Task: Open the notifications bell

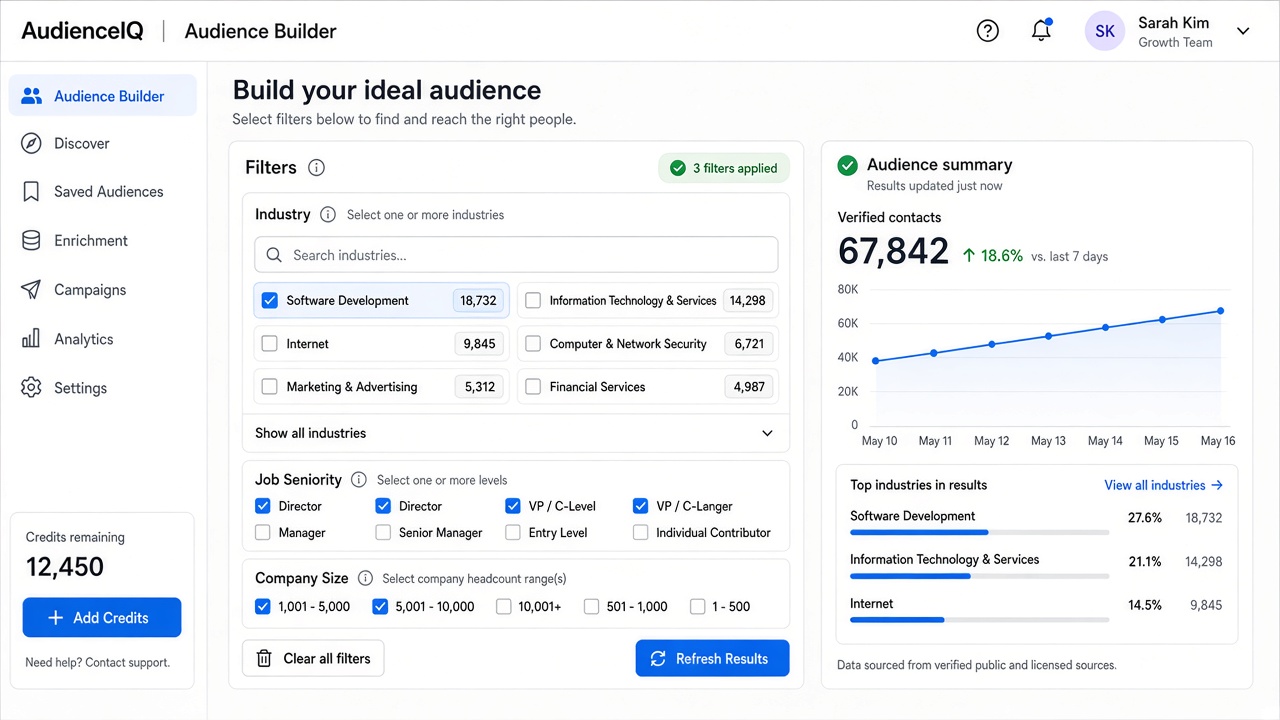Action: point(1041,31)
